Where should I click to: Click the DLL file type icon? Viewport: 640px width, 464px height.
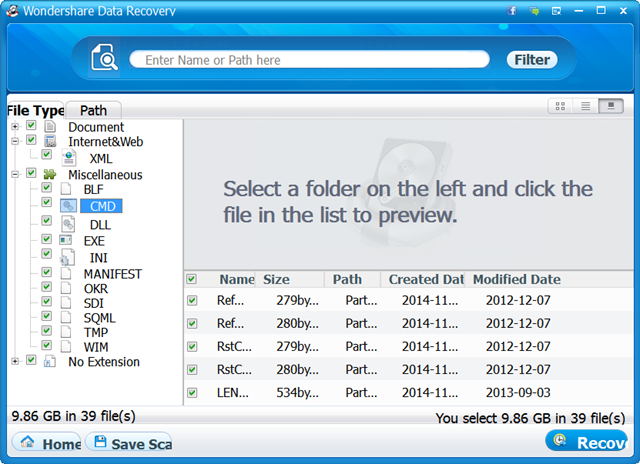(68, 224)
